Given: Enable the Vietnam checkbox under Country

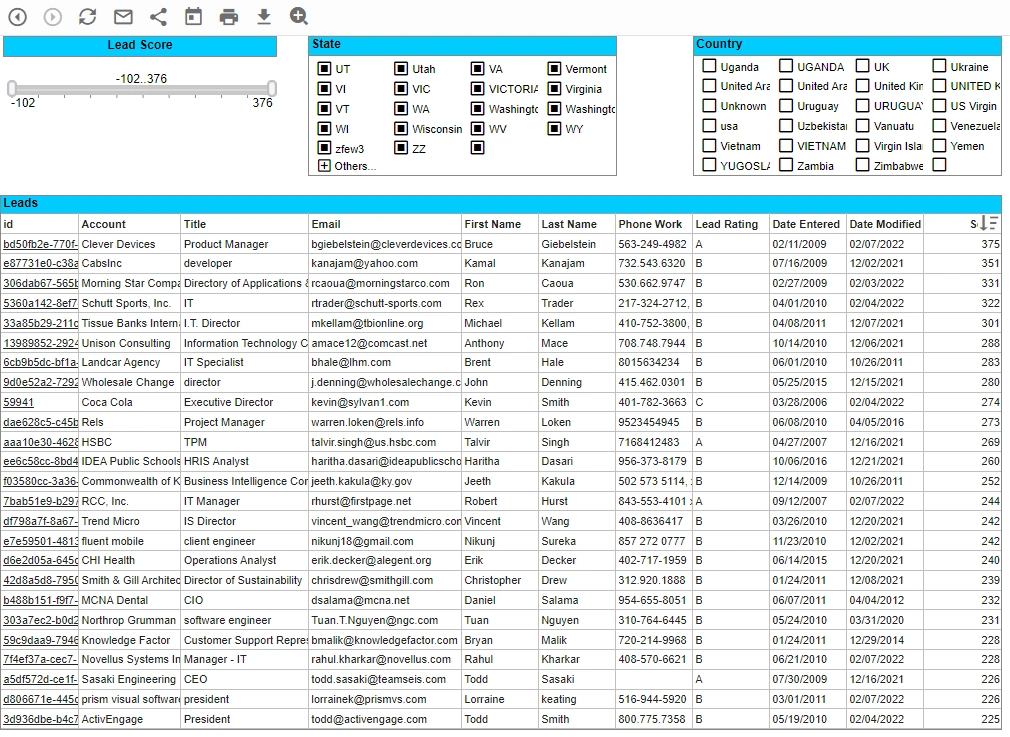Looking at the screenshot, I should tap(709, 145).
